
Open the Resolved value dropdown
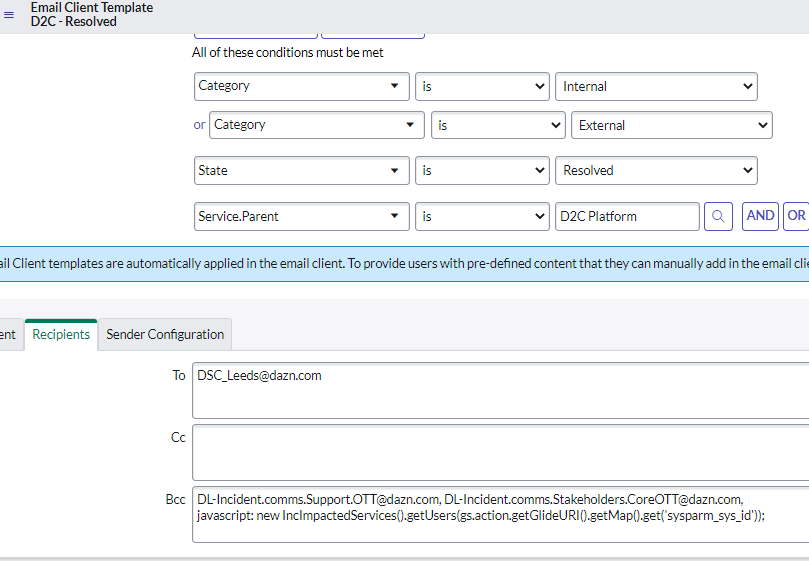[x=656, y=170]
